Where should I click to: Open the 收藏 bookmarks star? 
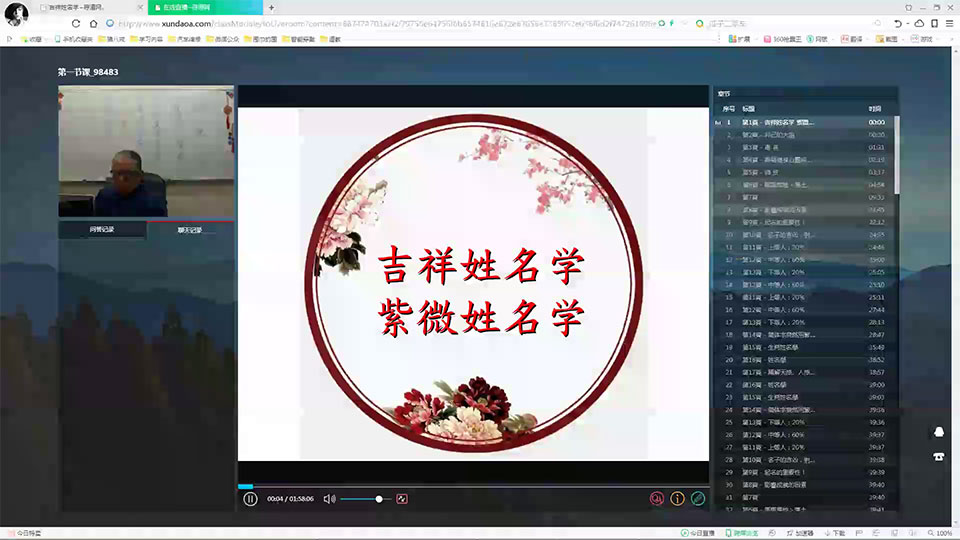tap(31, 39)
